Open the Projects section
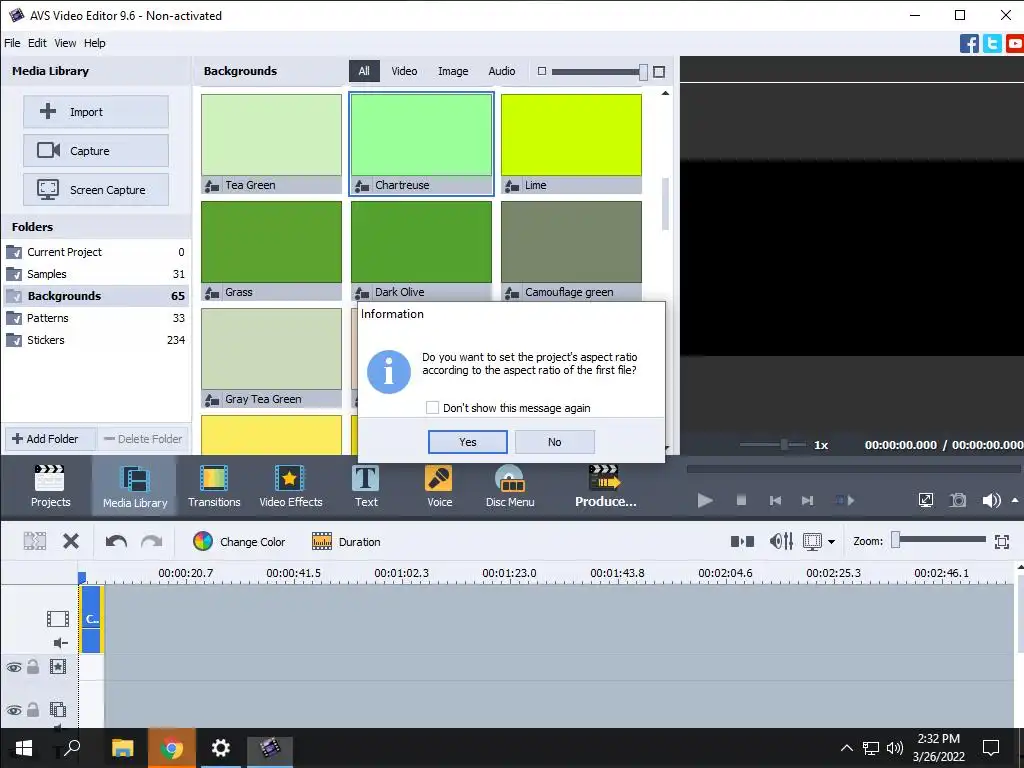The image size is (1024, 768). click(50, 486)
